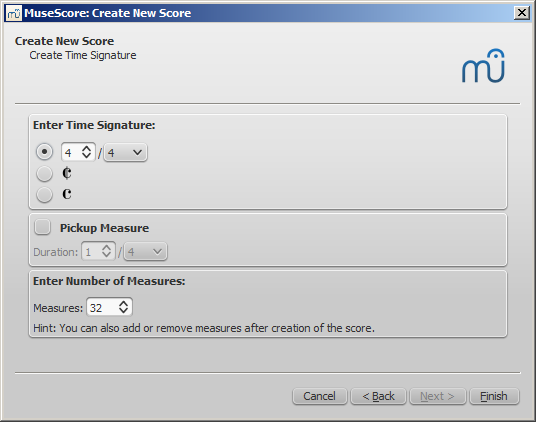Open the time signature denominator dropdown

click(125, 152)
